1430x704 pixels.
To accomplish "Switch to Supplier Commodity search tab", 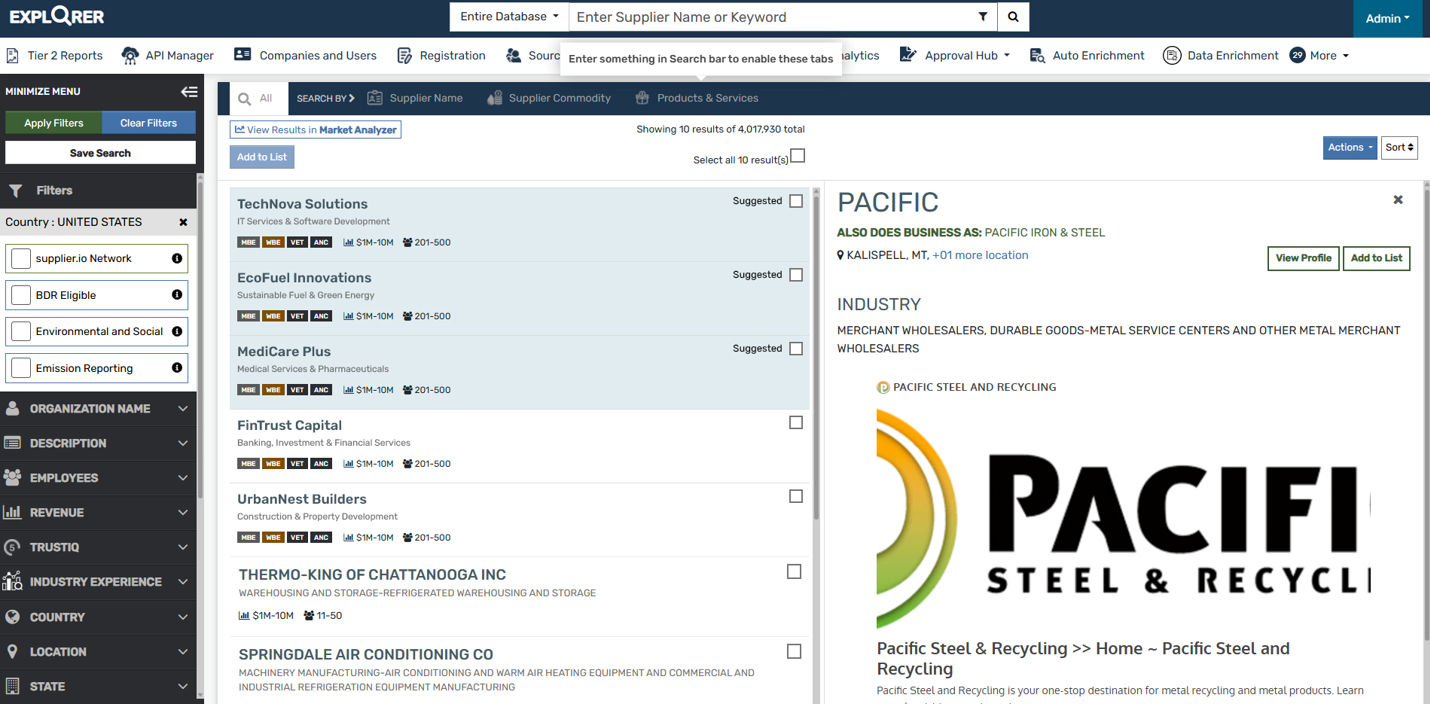I will [549, 98].
